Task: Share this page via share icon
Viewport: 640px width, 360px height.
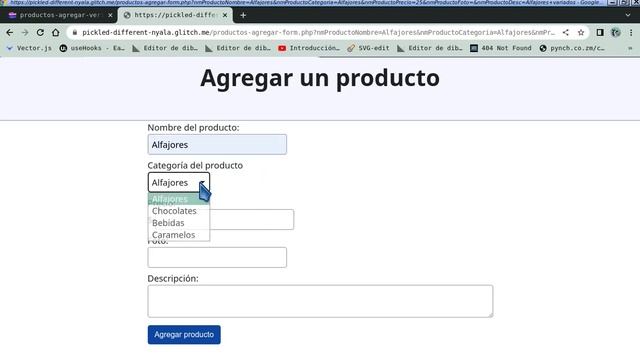Action: click(566, 32)
